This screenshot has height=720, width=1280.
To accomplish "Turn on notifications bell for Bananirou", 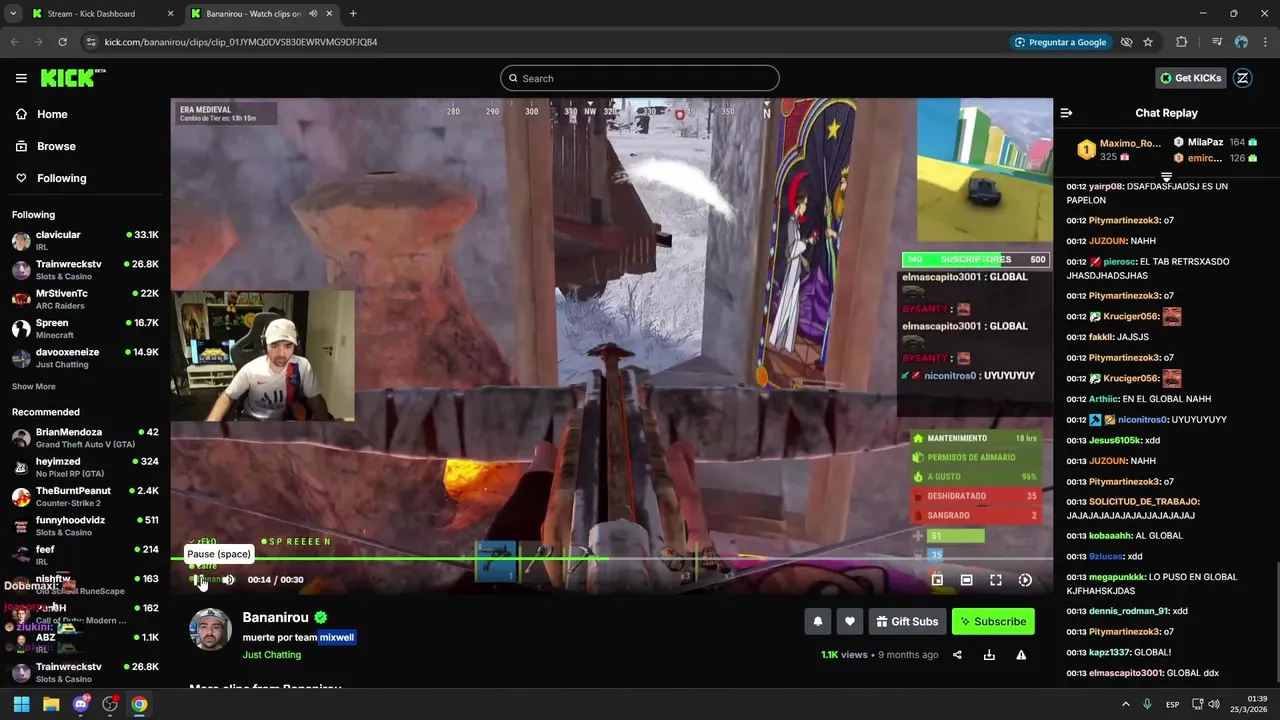I will point(818,621).
